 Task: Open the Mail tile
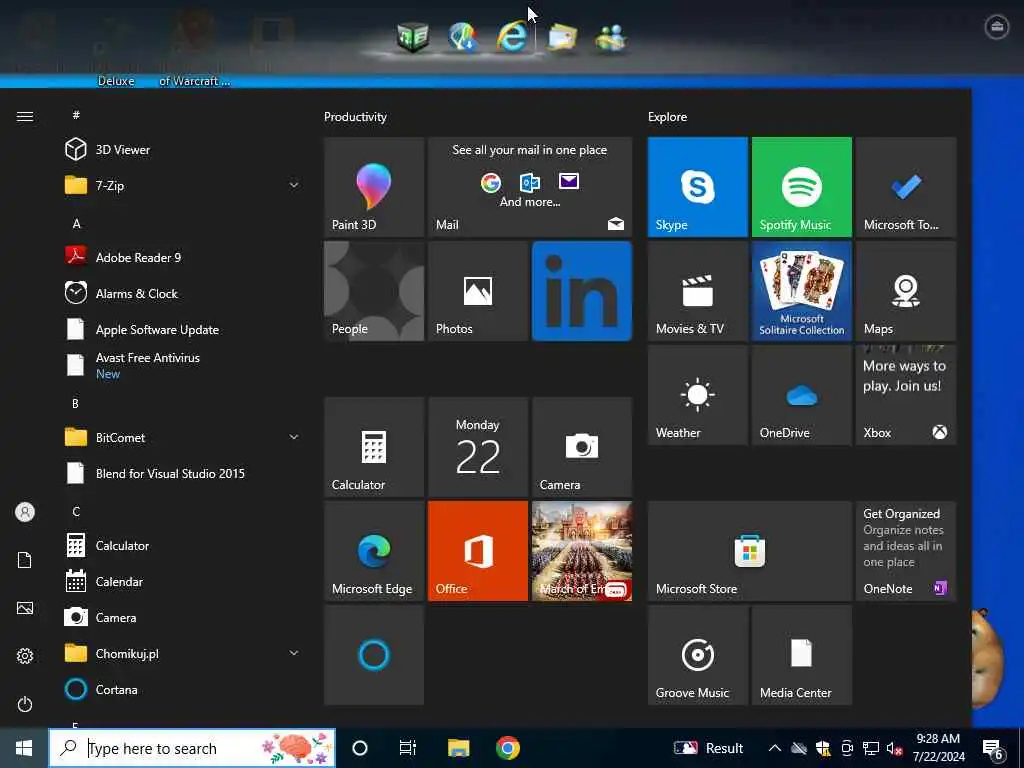(530, 187)
